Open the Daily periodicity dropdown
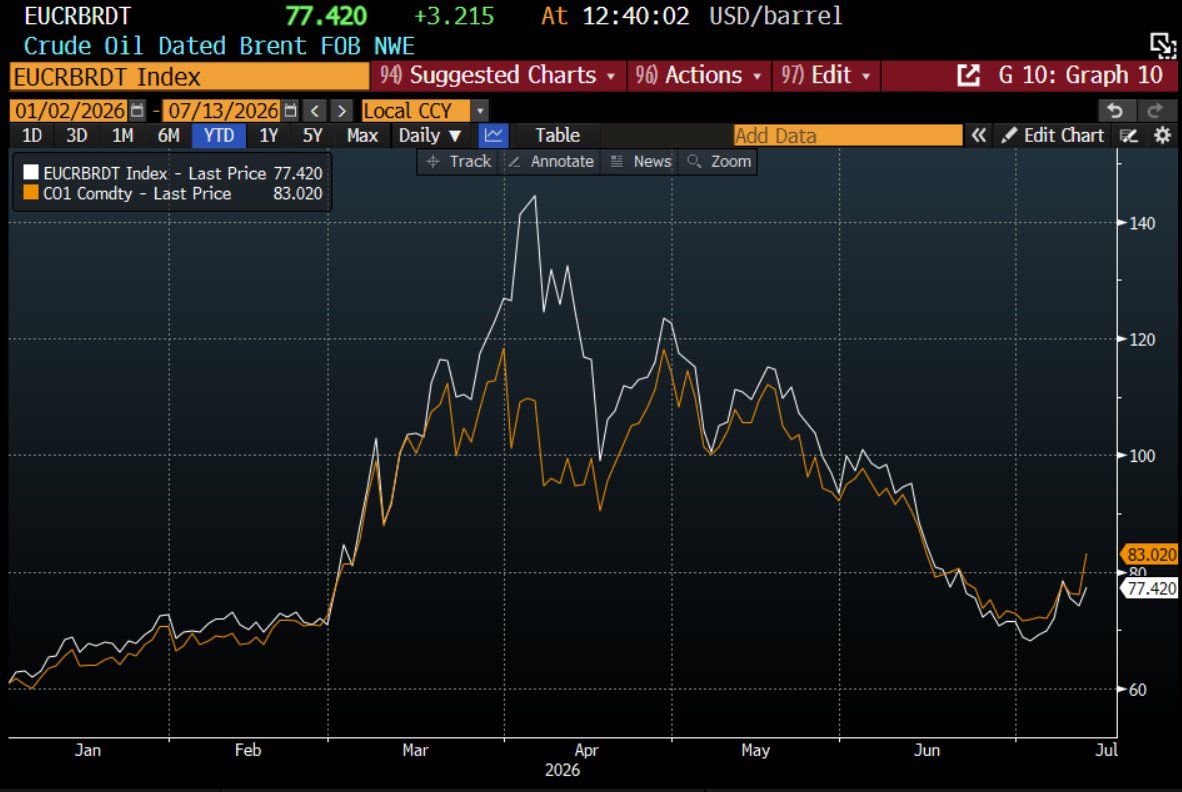Image resolution: width=1182 pixels, height=792 pixels. coord(430,136)
